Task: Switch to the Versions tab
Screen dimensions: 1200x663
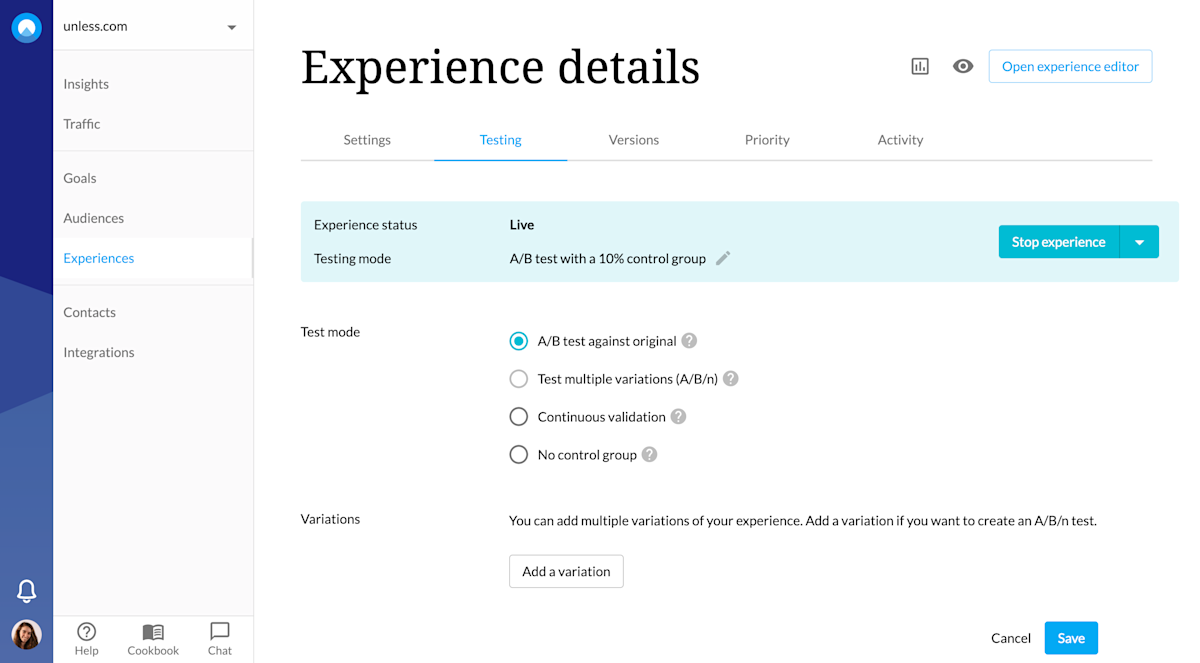Action: 633,140
